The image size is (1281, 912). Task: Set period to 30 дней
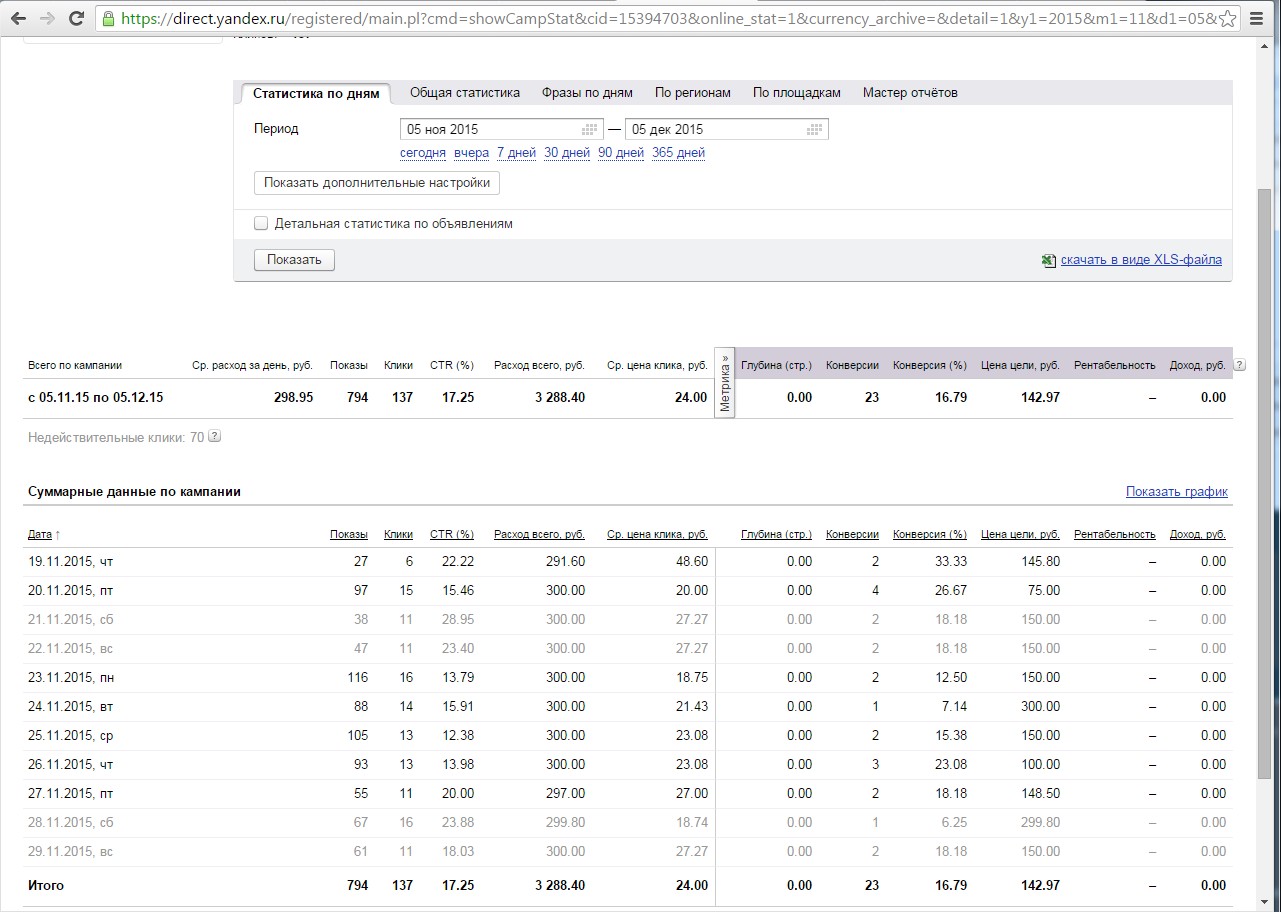(x=567, y=153)
